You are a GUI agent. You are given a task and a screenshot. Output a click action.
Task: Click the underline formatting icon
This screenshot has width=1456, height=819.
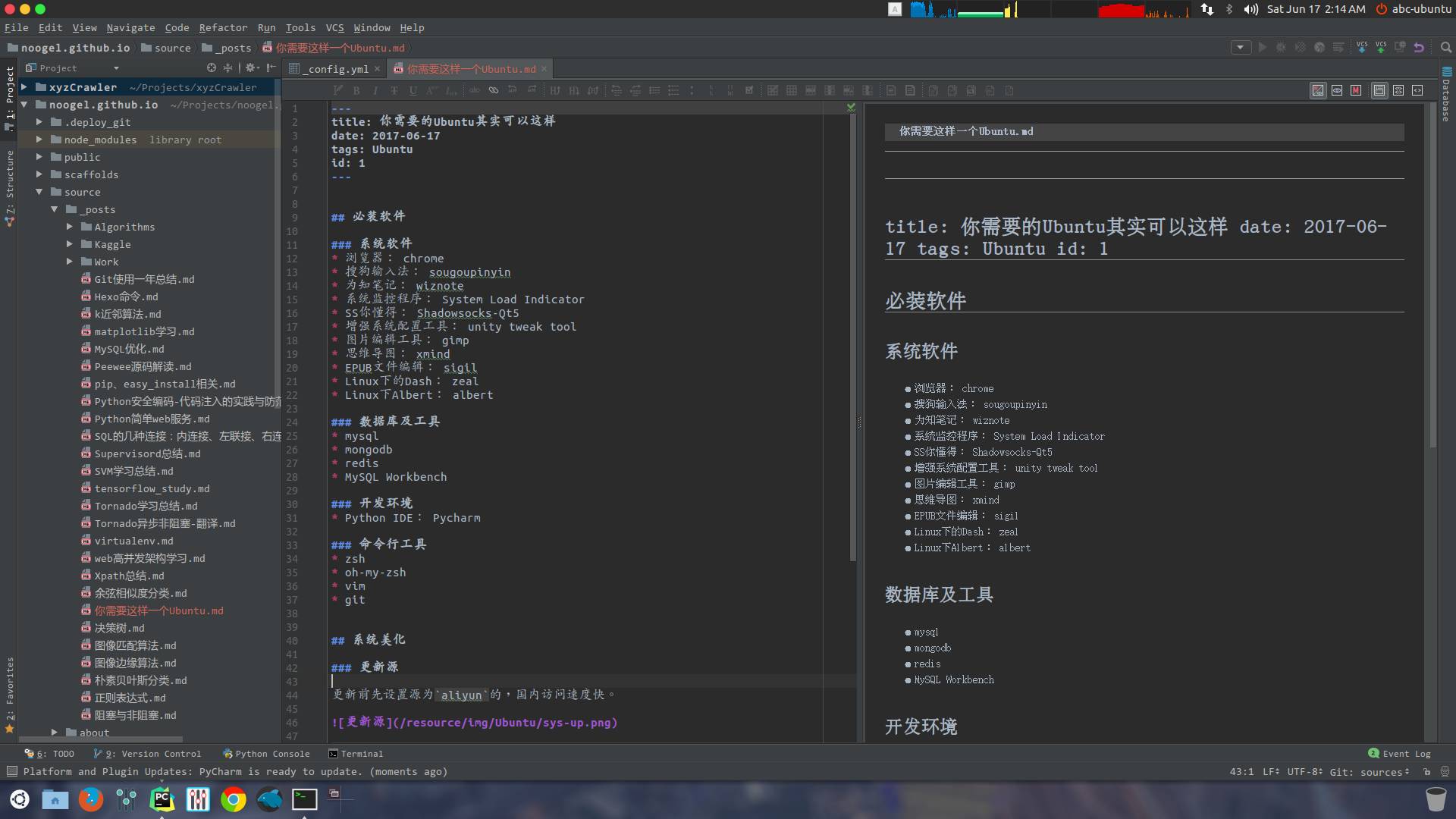tap(413, 90)
